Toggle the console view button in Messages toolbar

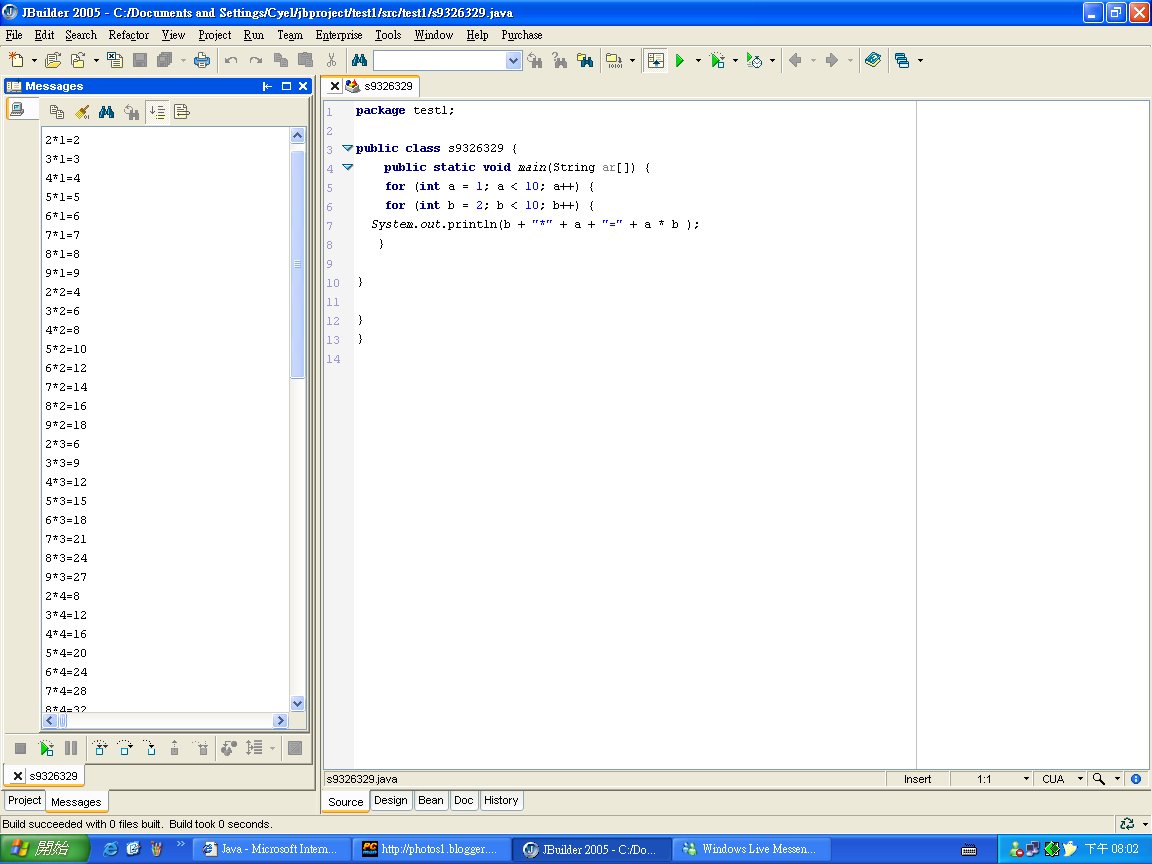coord(18,109)
